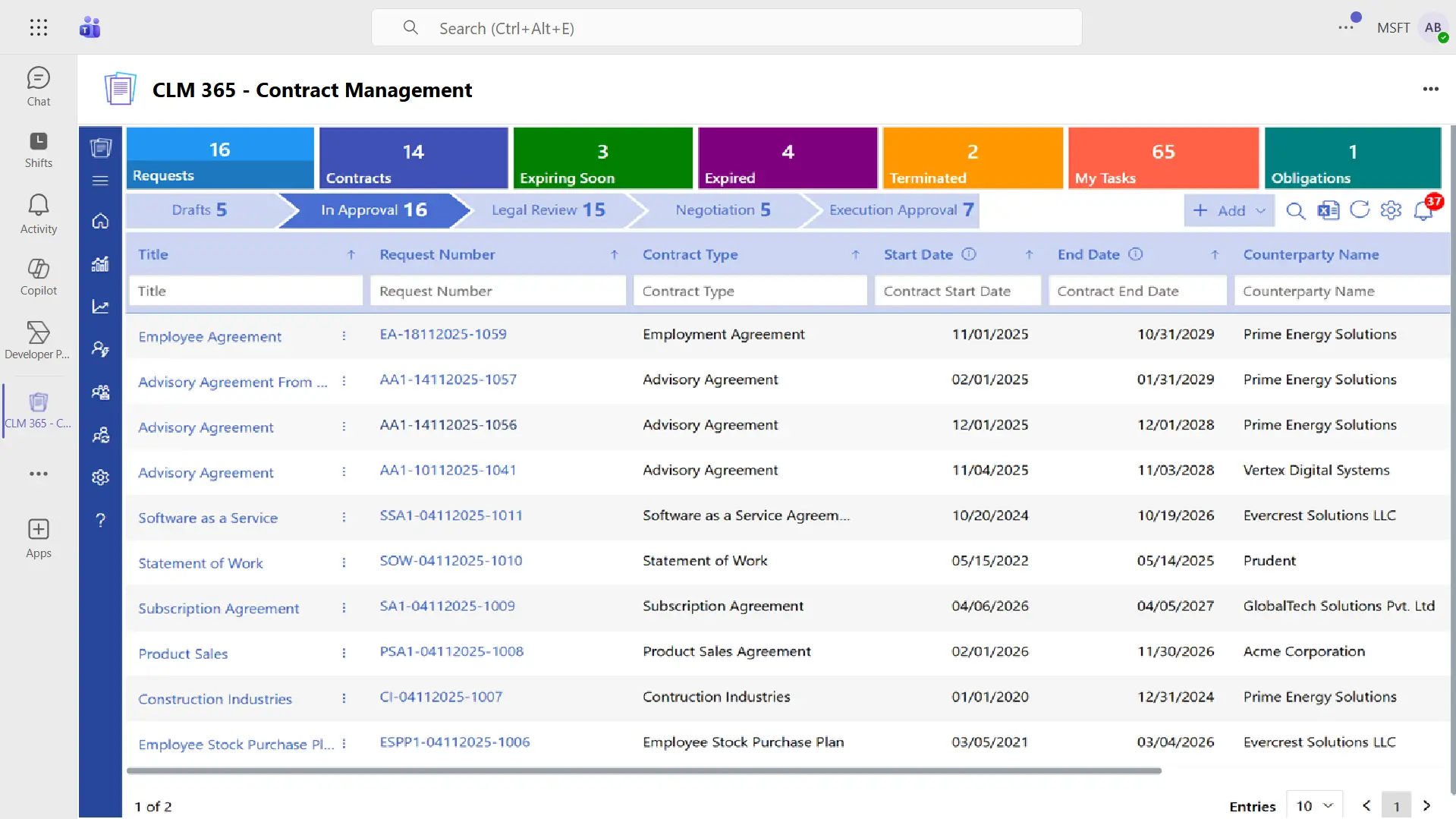This screenshot has height=819, width=1456.
Task: Open the entries-per-page dropdown showing 10
Action: [x=1315, y=805]
